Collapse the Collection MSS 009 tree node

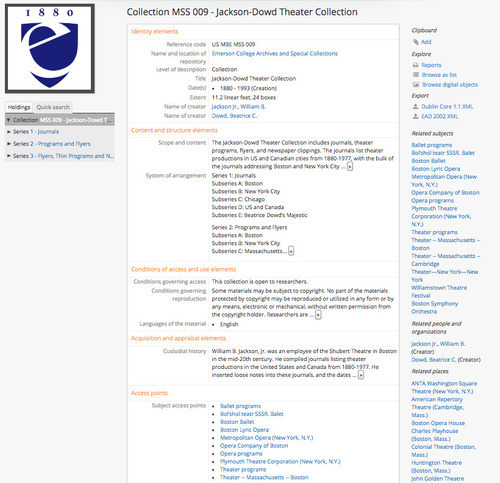click(9, 120)
